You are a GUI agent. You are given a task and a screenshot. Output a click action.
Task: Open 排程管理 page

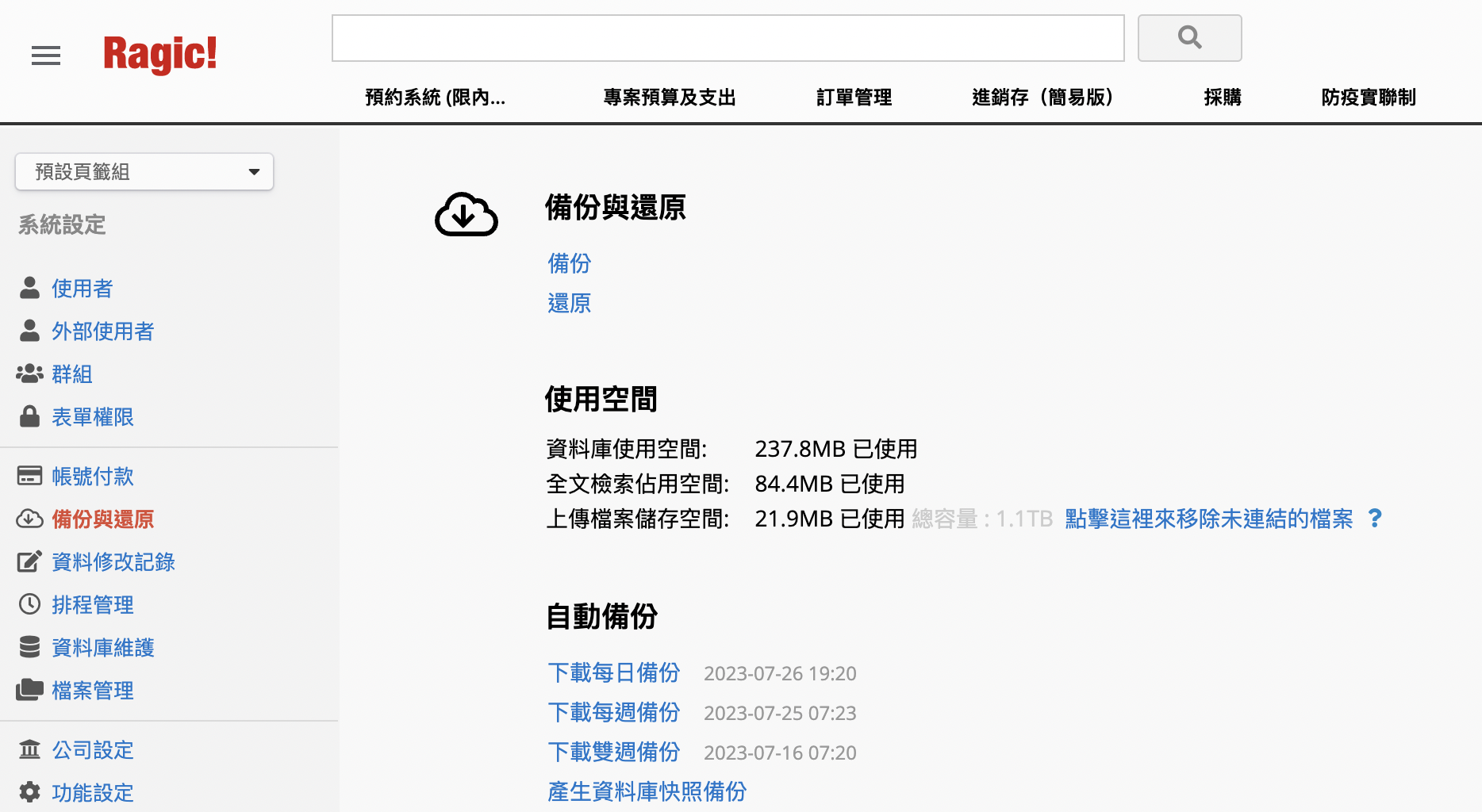[93, 604]
